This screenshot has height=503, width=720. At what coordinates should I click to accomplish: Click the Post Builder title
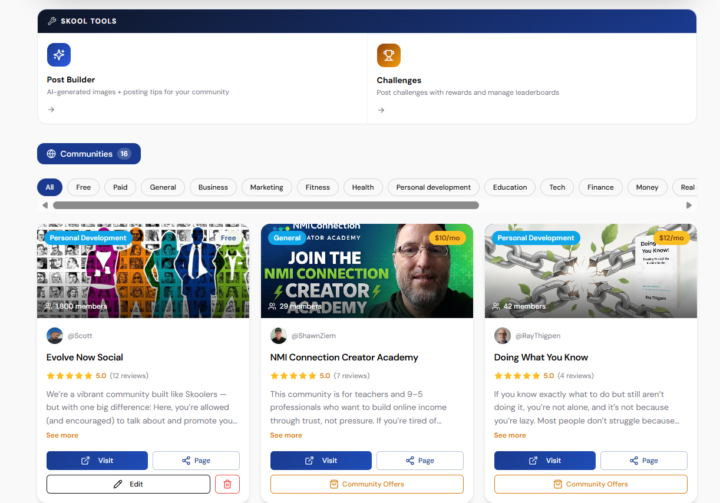point(71,80)
